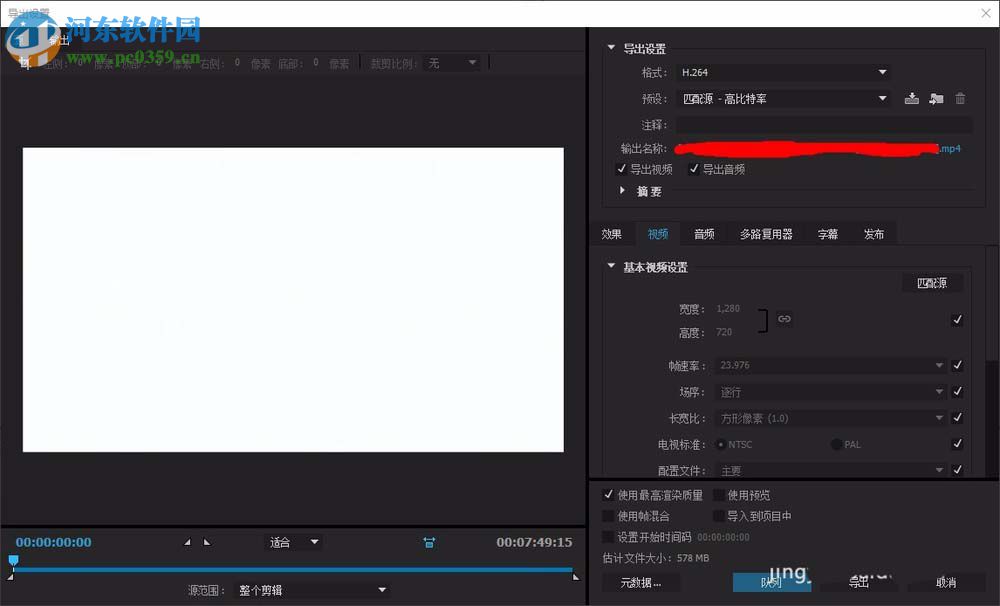
Task: Uncheck the 导出音频 export audio checkbox
Action: (x=695, y=168)
